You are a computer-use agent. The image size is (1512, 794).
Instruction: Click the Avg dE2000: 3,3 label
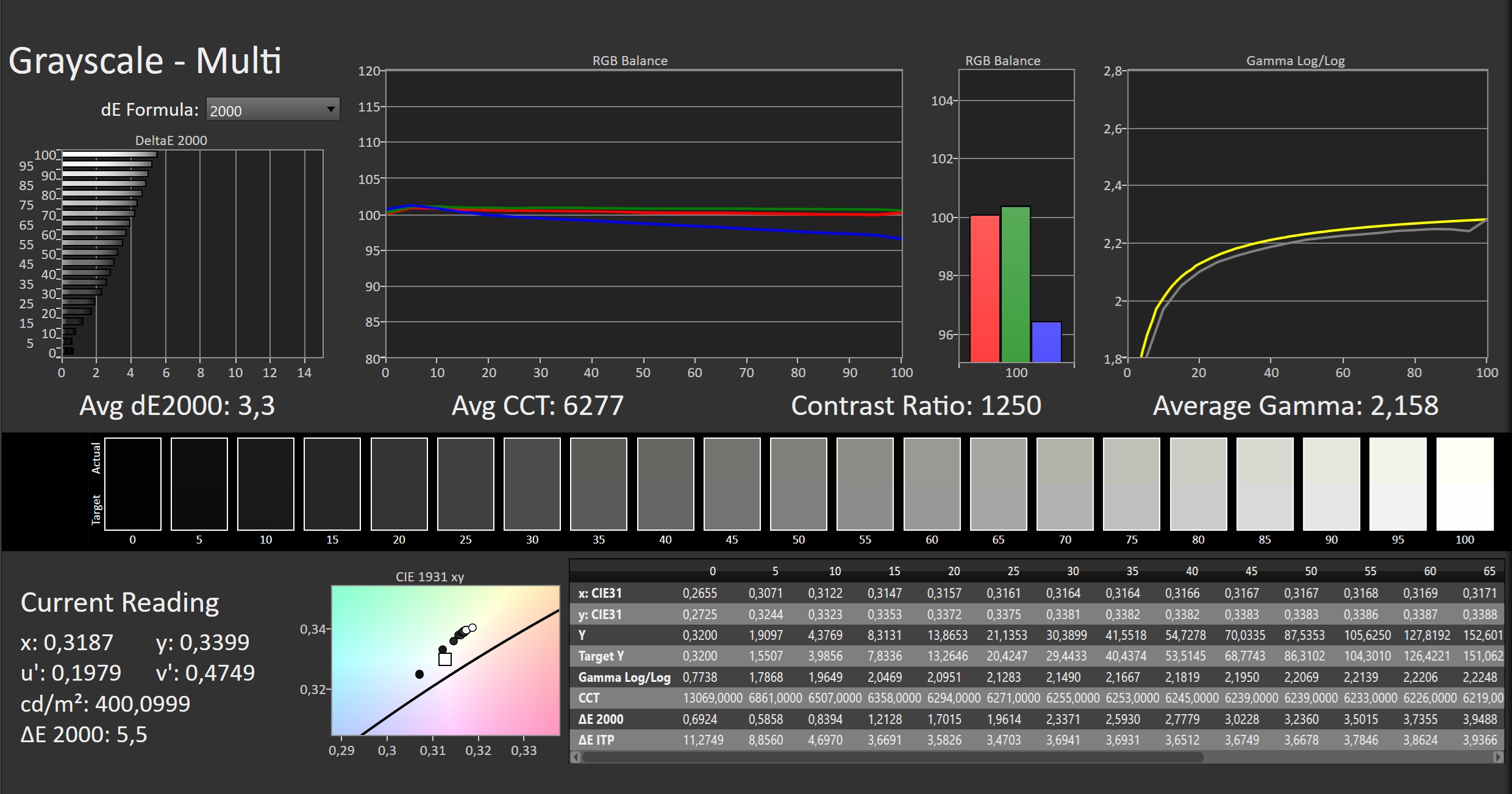coord(177,405)
